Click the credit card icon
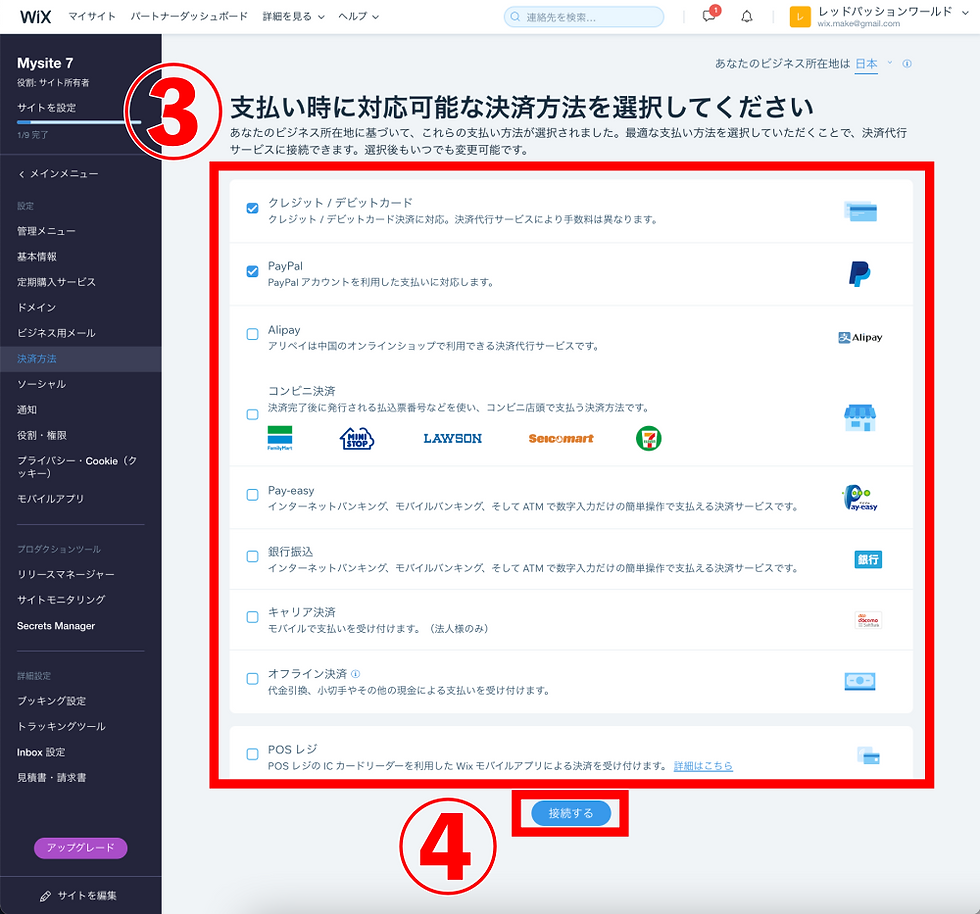Screen dimensions: 980x914 click(860, 211)
